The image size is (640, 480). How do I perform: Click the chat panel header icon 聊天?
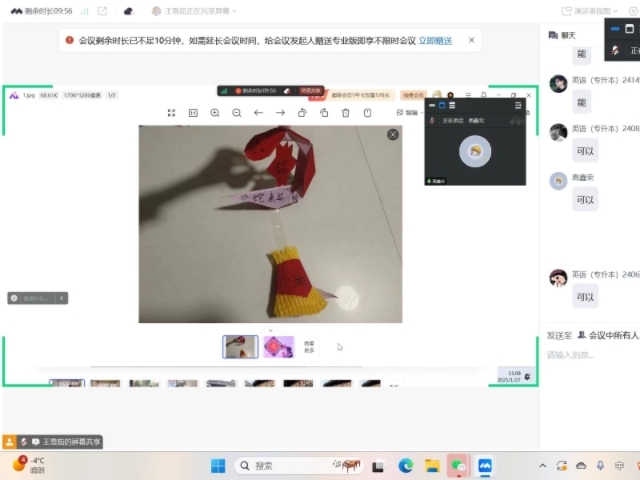pyautogui.click(x=553, y=36)
